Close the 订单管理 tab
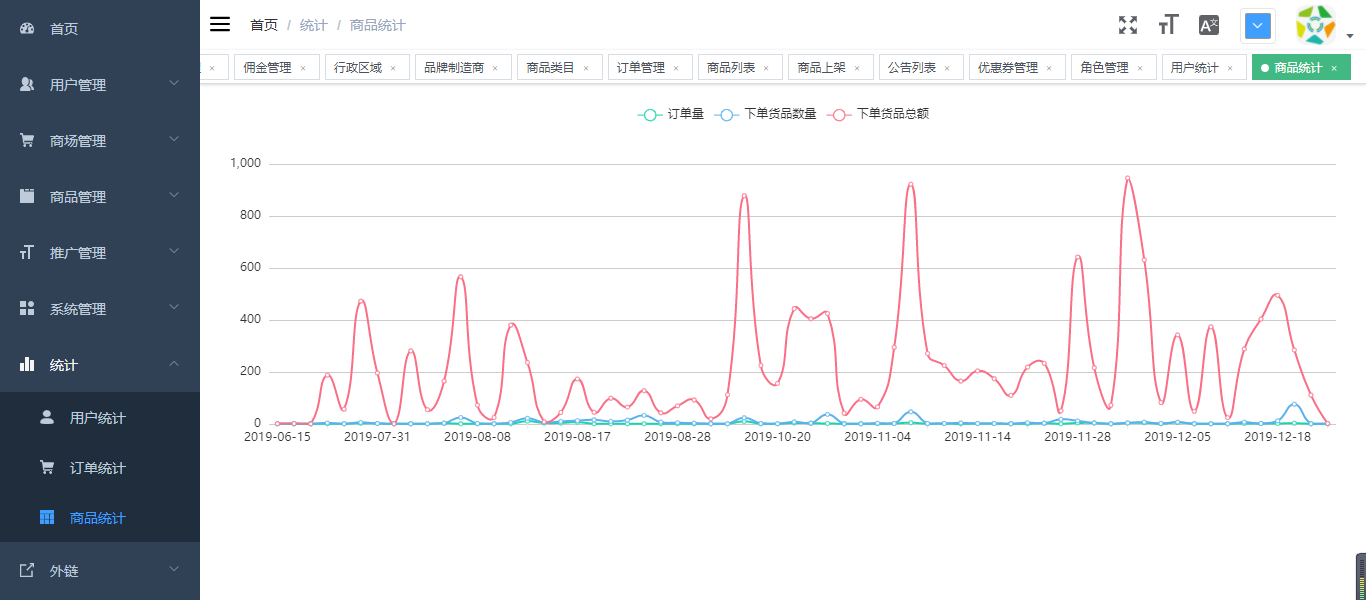1366x600 pixels. click(676, 68)
